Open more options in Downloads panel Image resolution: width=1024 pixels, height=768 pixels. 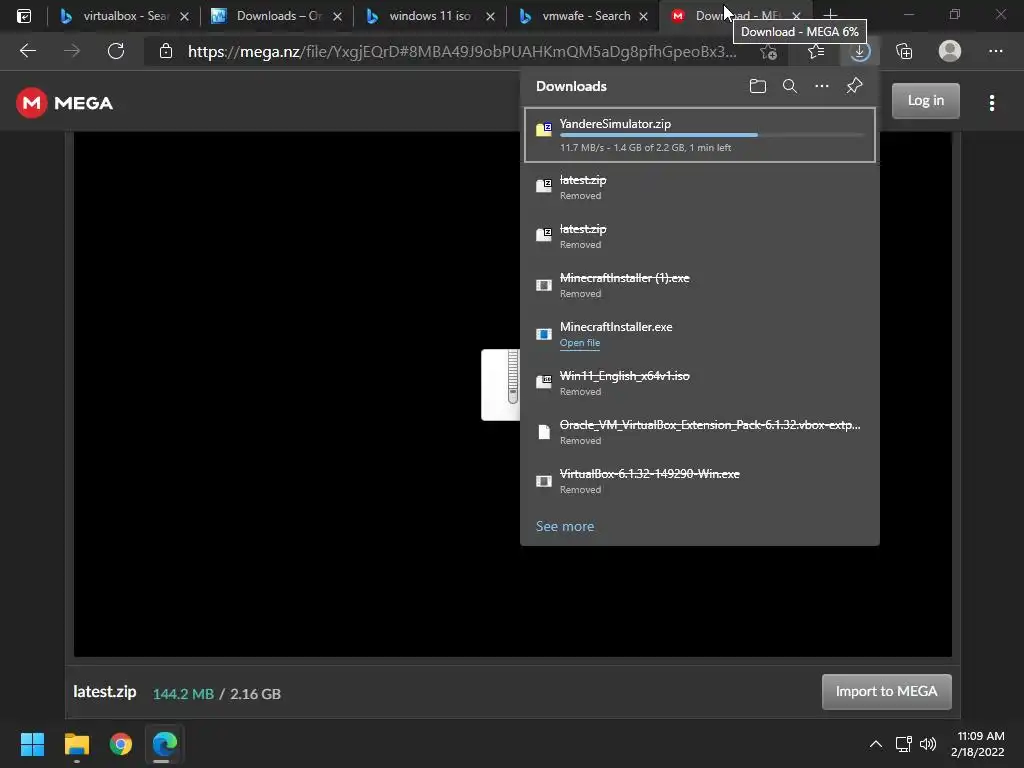[x=822, y=86]
